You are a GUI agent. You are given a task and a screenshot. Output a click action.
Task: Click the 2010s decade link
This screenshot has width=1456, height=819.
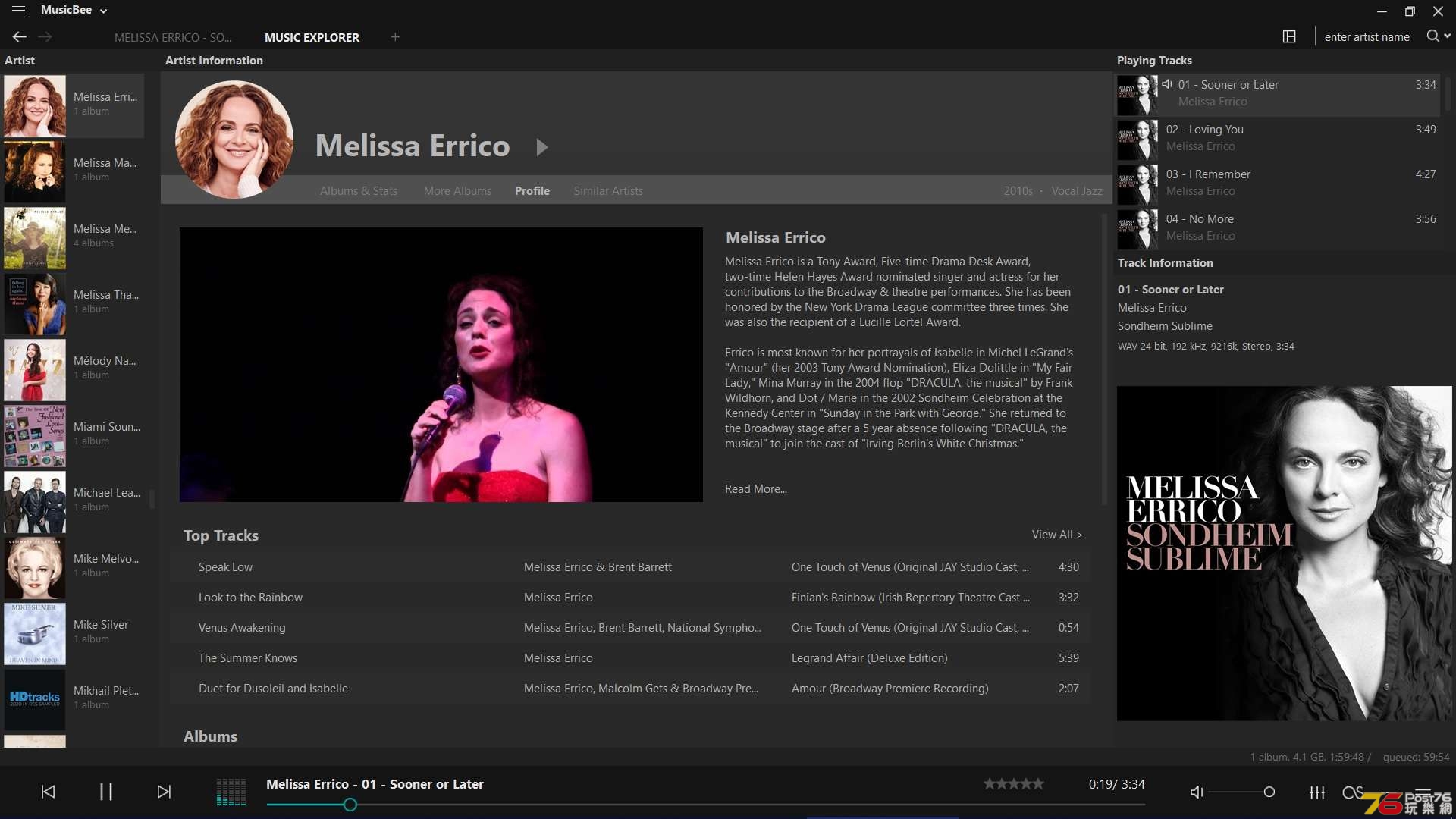(x=1018, y=191)
